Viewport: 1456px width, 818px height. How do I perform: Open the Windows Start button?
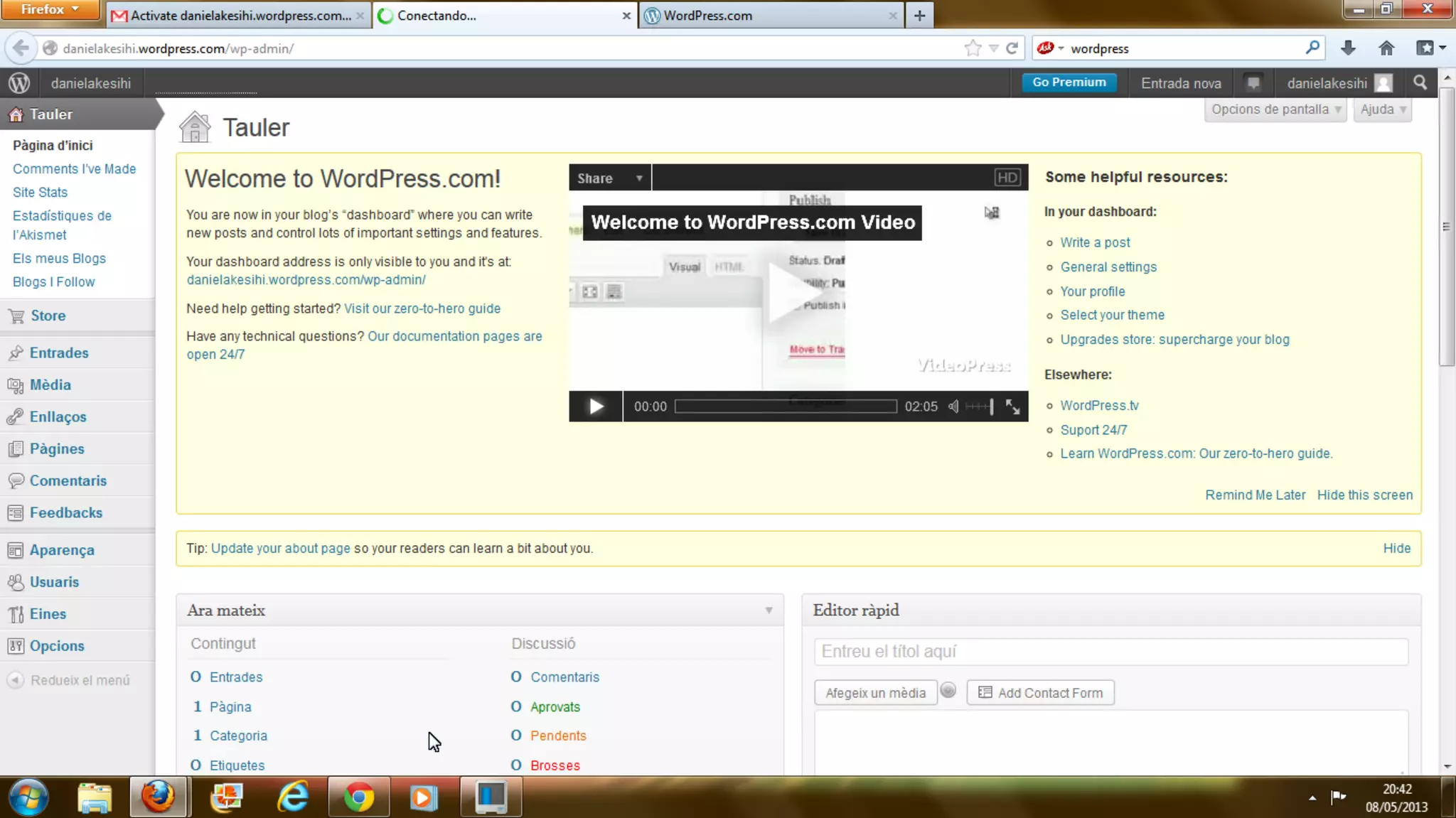[28, 797]
